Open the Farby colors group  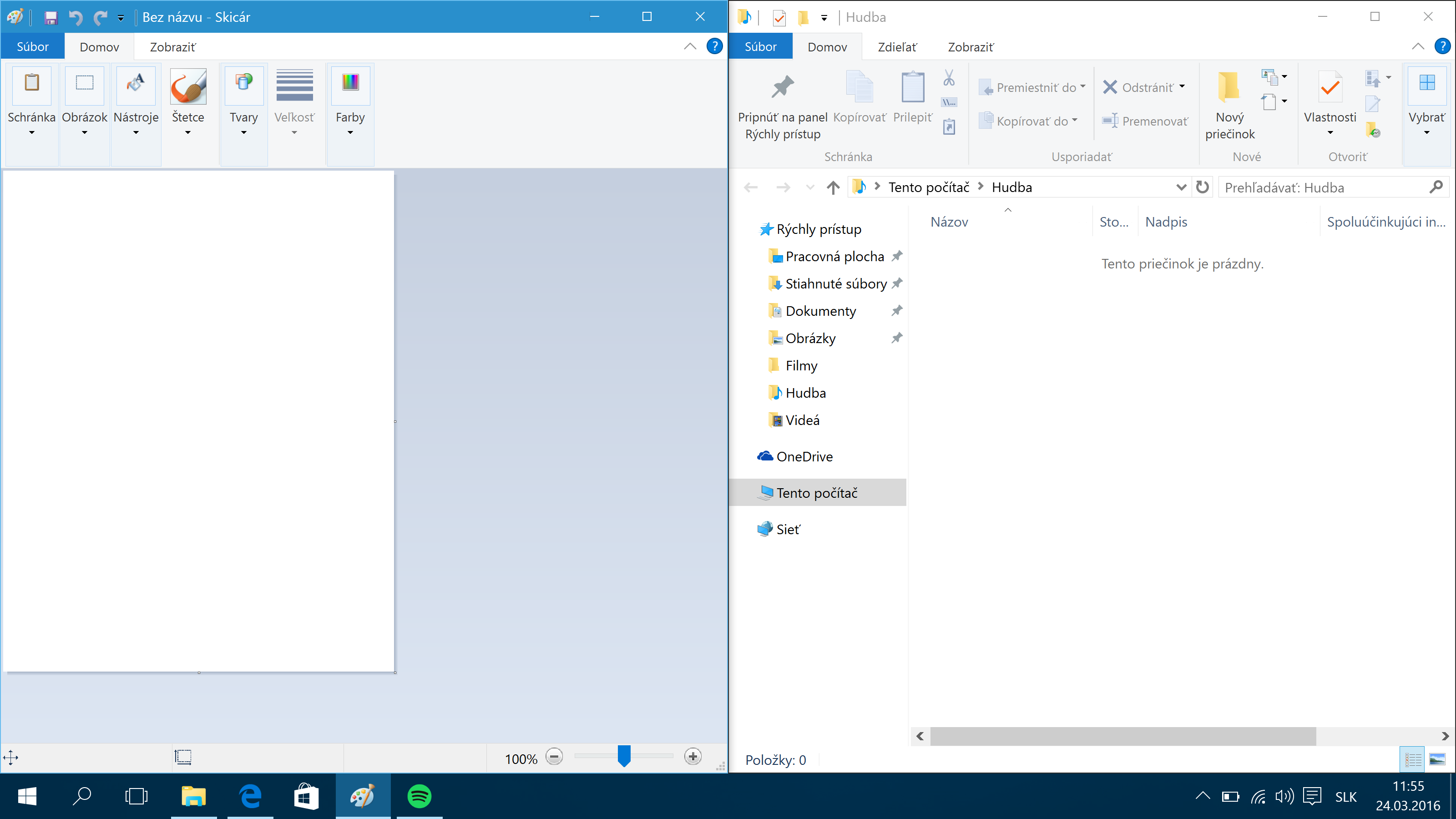(350, 114)
